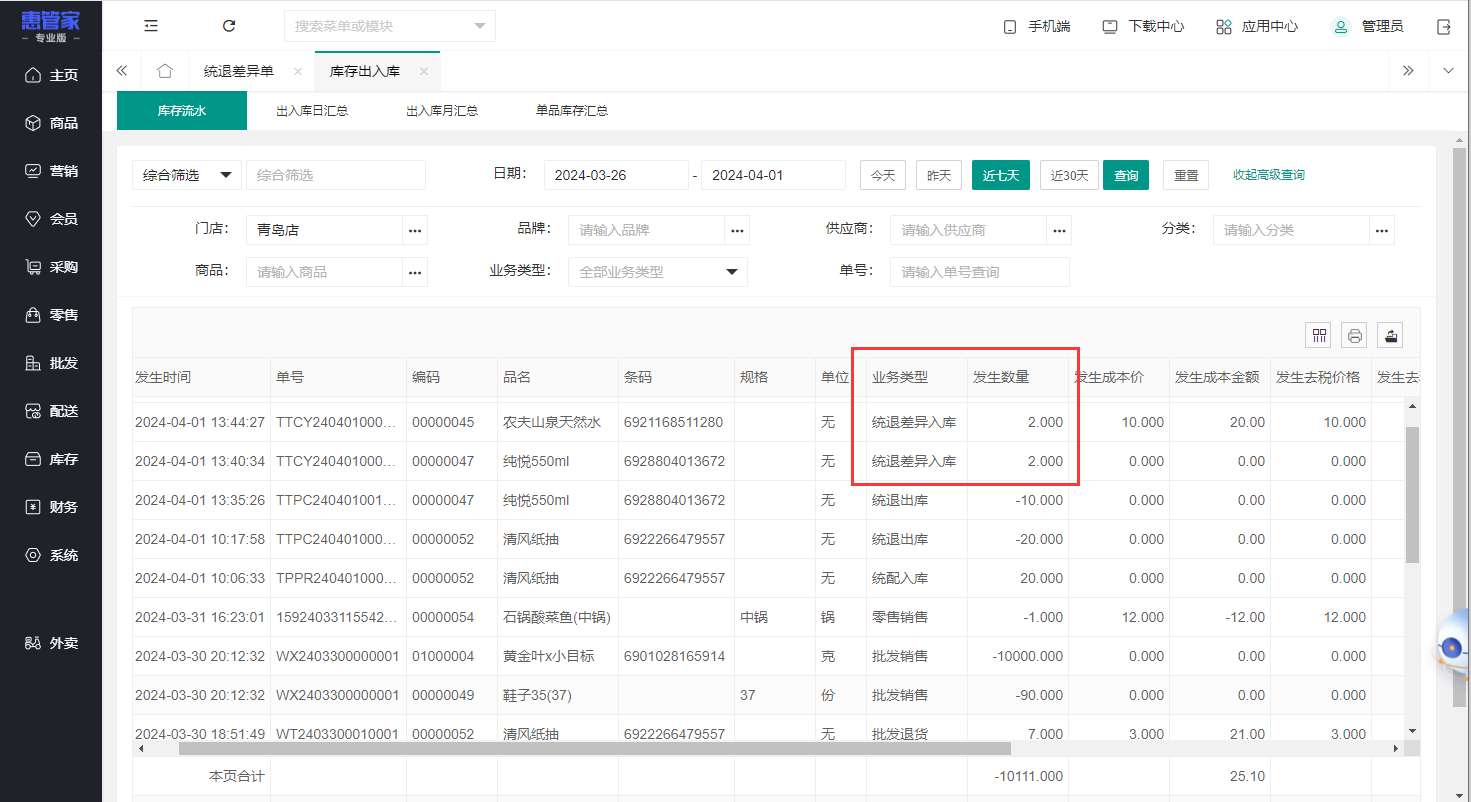Switch to 出入库日汇总 tab

[312, 111]
